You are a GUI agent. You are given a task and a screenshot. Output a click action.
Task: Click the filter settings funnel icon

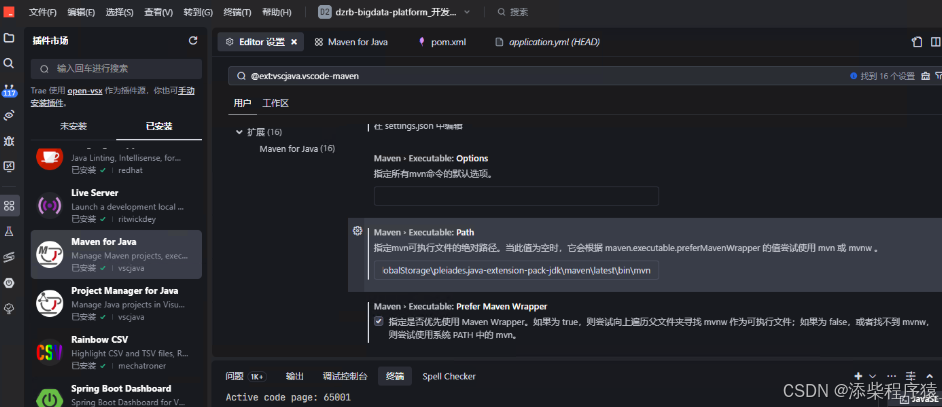coord(938,76)
